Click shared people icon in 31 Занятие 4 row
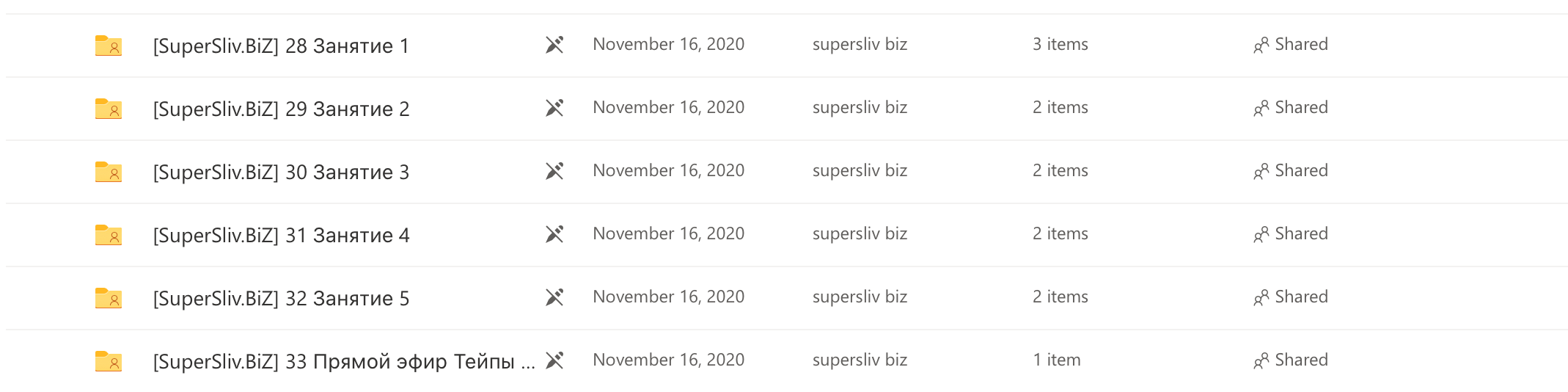 tap(1261, 235)
